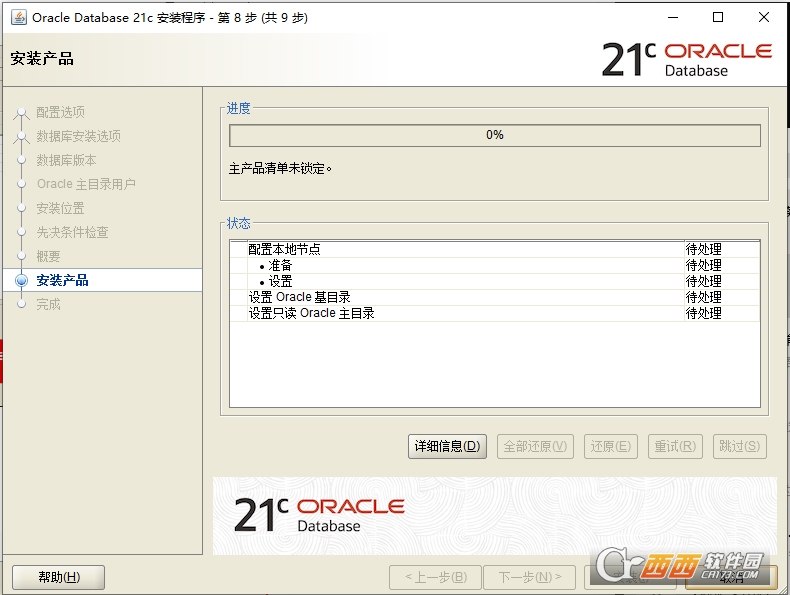Select the 概要 step
This screenshot has width=790, height=595.
pyautogui.click(x=48, y=256)
